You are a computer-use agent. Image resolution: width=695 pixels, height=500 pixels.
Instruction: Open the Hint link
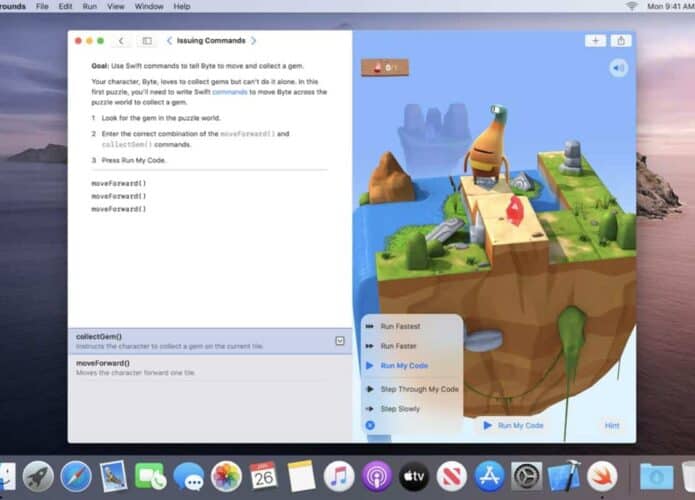pyautogui.click(x=612, y=426)
